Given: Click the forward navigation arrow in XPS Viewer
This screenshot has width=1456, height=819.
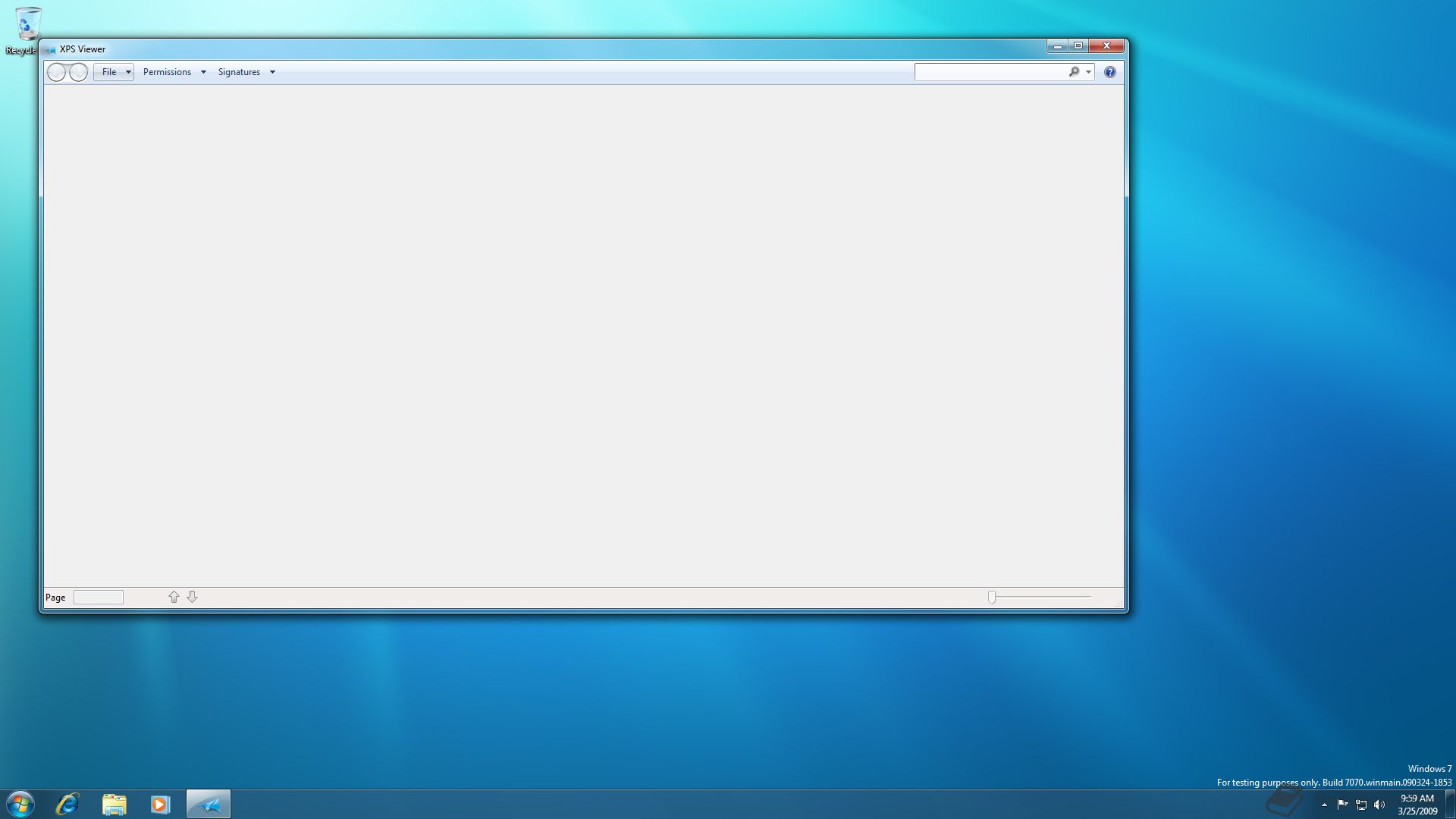Looking at the screenshot, I should click(78, 72).
